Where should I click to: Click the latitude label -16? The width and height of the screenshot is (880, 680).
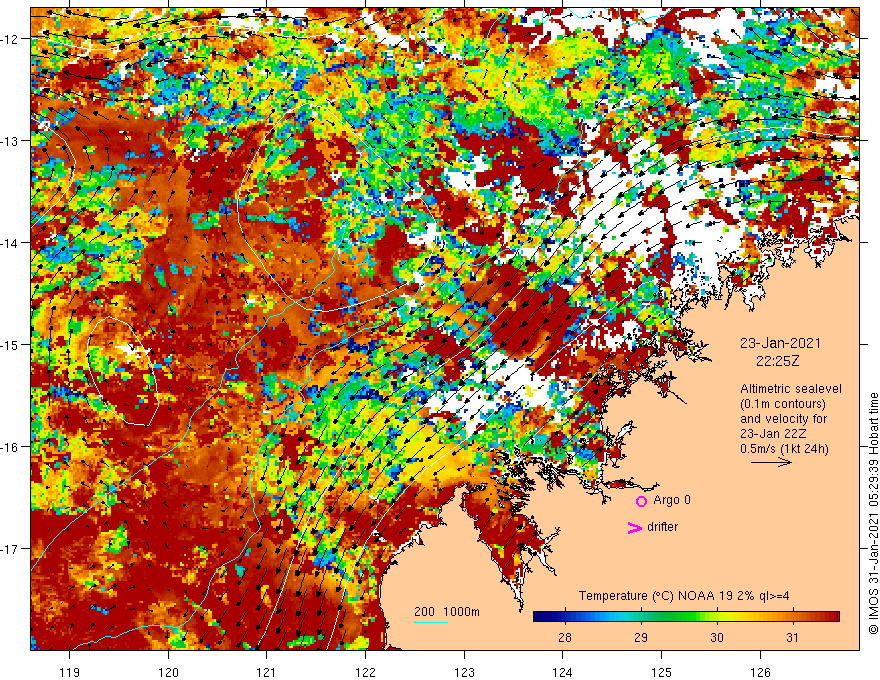click(x=11, y=447)
